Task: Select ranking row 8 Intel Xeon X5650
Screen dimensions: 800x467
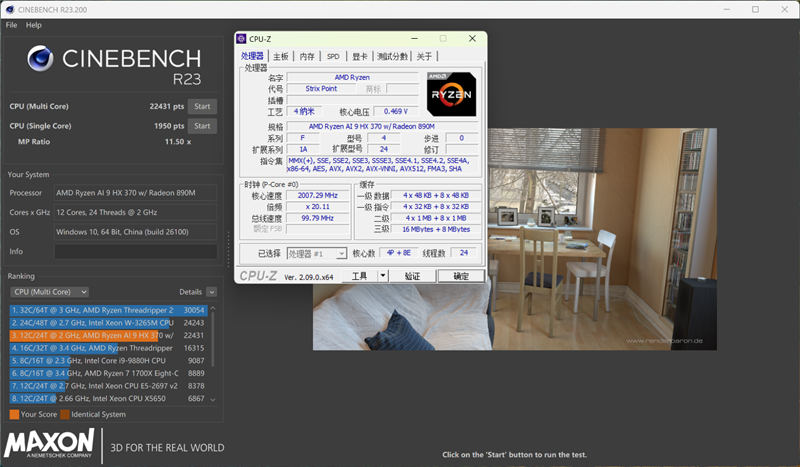Action: [109, 399]
